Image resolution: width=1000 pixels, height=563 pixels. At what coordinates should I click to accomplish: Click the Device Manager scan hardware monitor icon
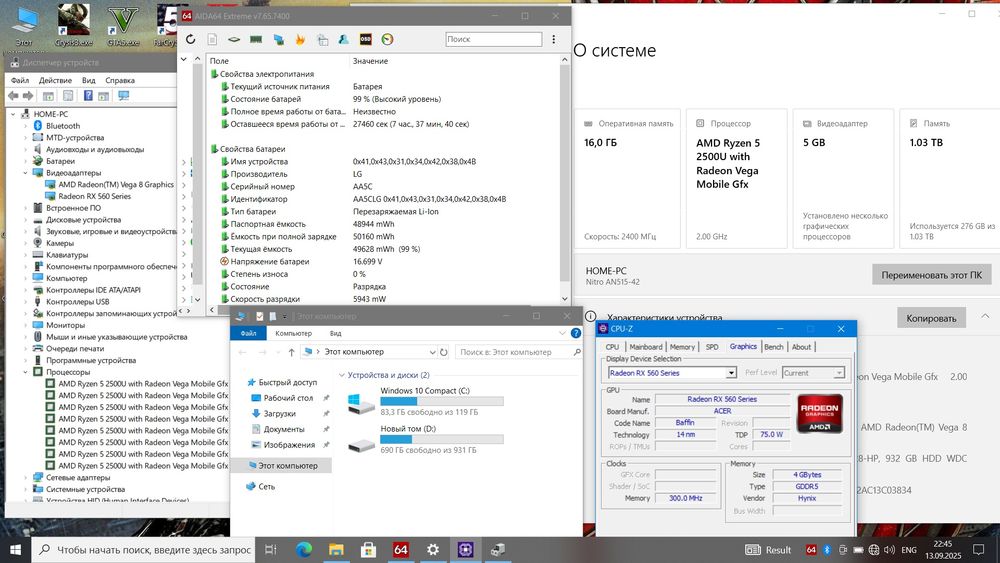point(124,96)
